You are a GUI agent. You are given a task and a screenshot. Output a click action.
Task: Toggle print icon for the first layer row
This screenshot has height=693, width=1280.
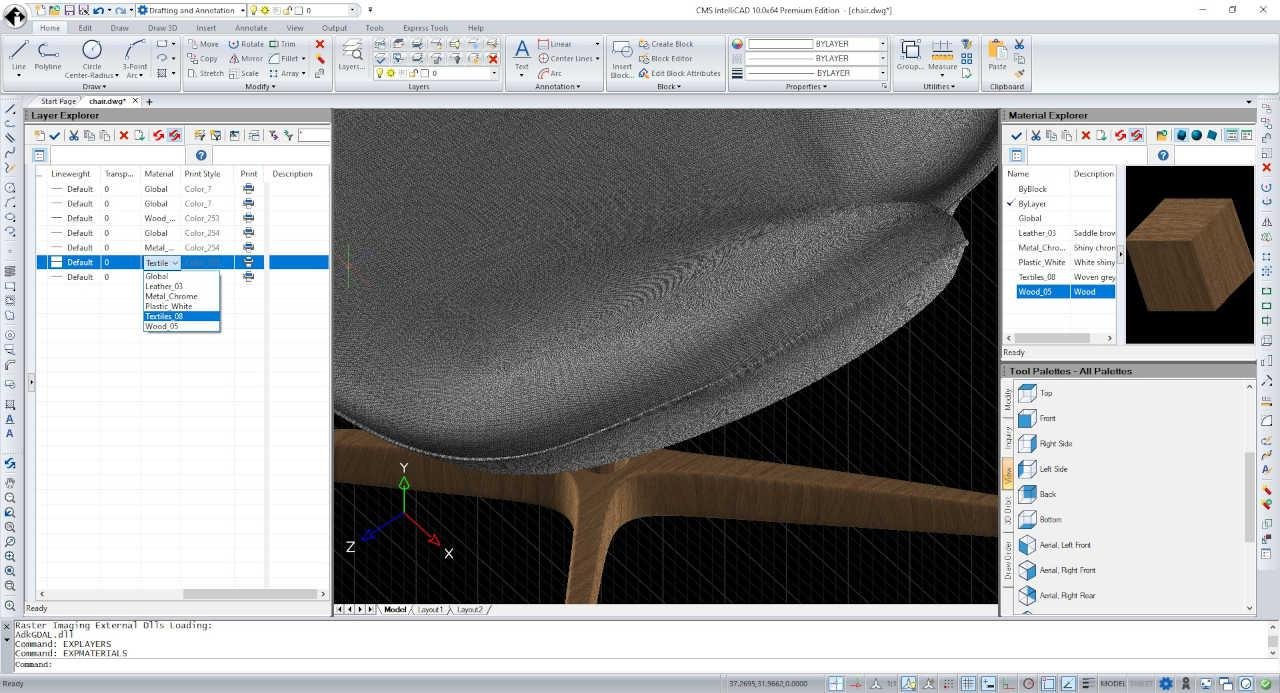point(248,189)
